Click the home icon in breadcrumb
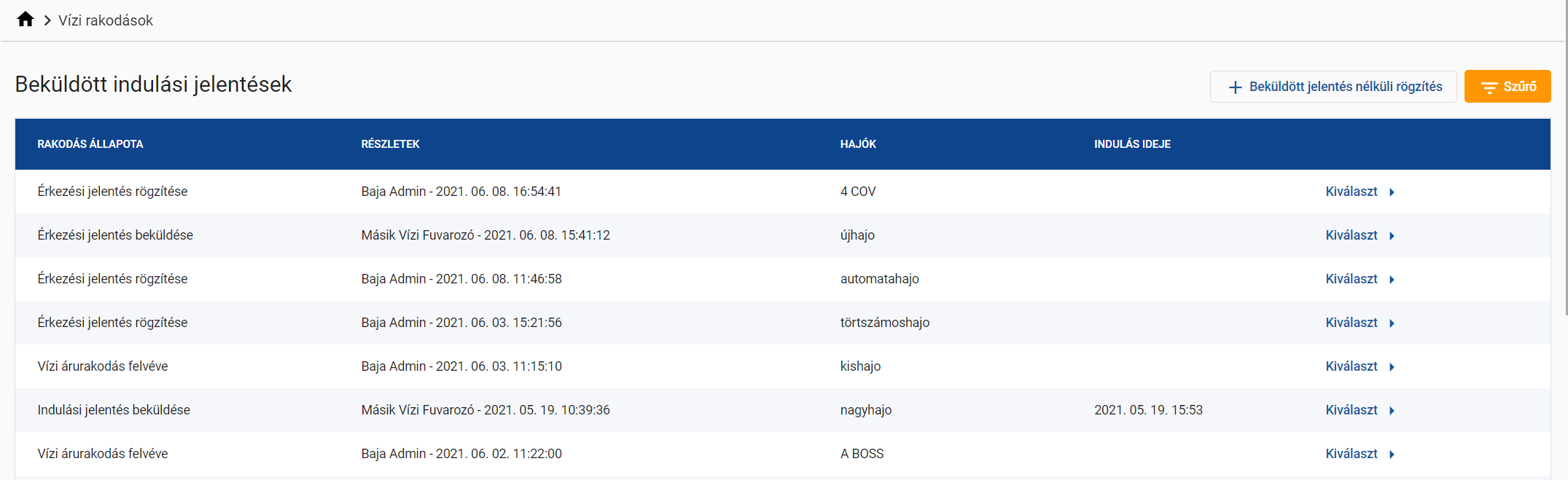Image resolution: width=1568 pixels, height=480 pixels. tap(26, 20)
